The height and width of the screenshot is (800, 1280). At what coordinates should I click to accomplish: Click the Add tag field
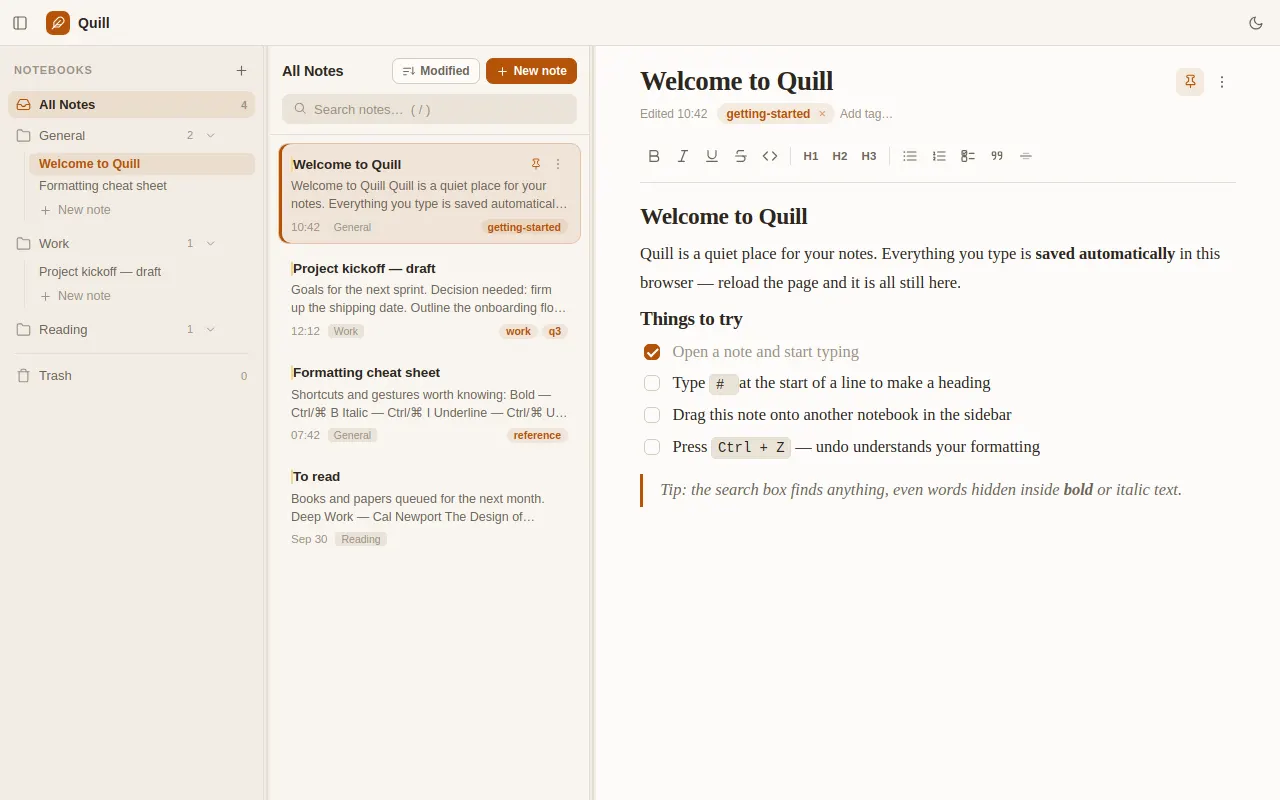click(866, 114)
